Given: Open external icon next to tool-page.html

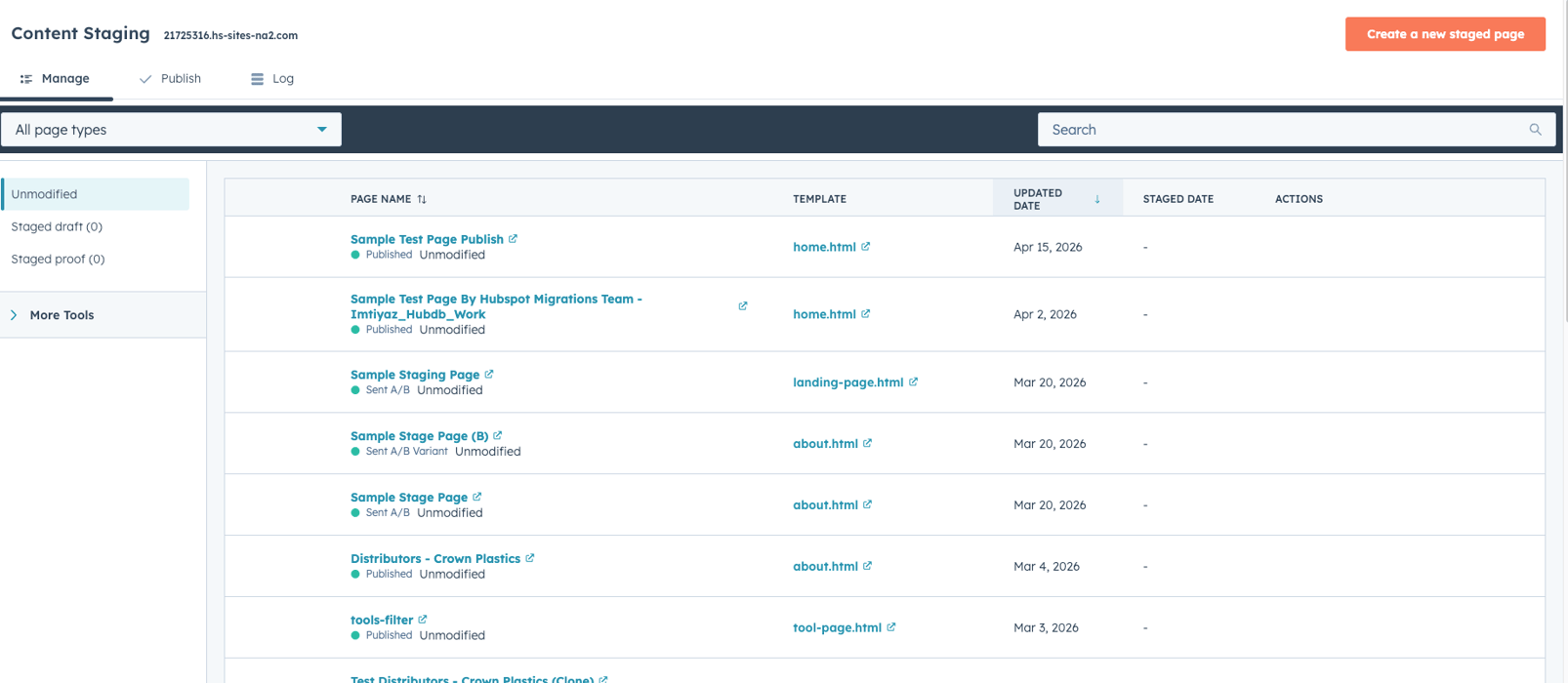Looking at the screenshot, I should [x=891, y=626].
